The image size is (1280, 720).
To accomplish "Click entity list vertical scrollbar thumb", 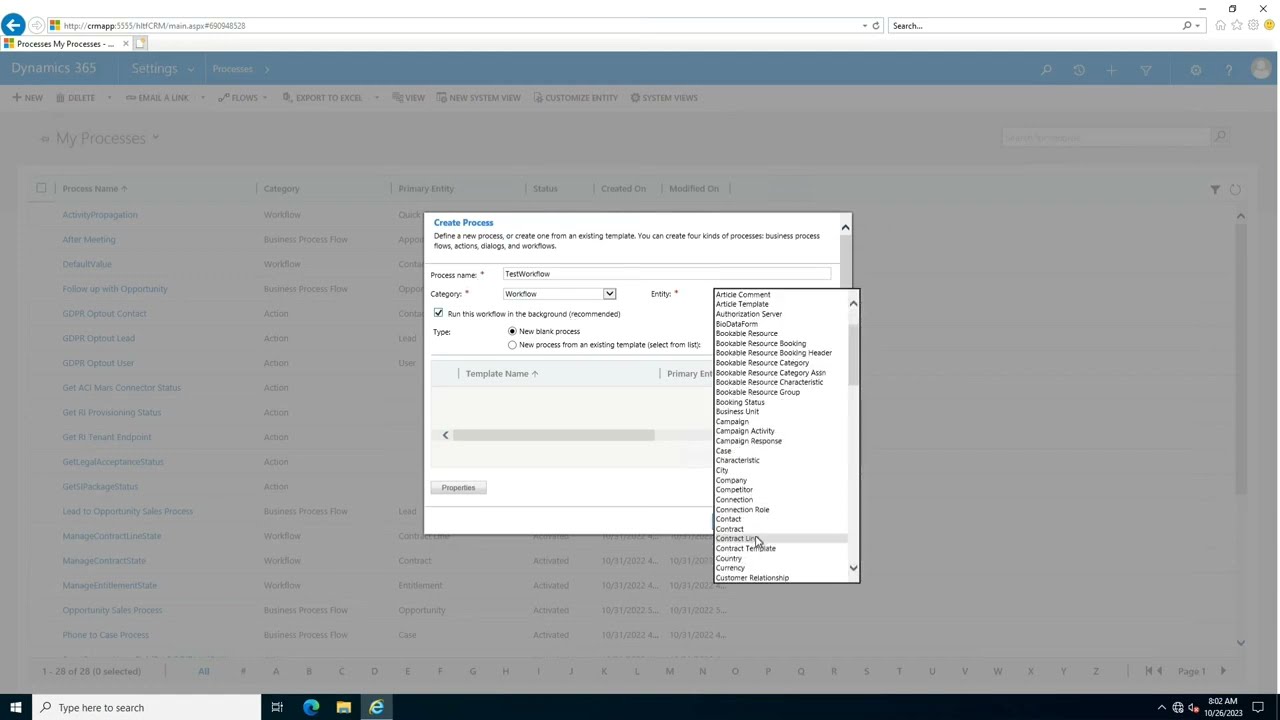I will click(x=853, y=355).
